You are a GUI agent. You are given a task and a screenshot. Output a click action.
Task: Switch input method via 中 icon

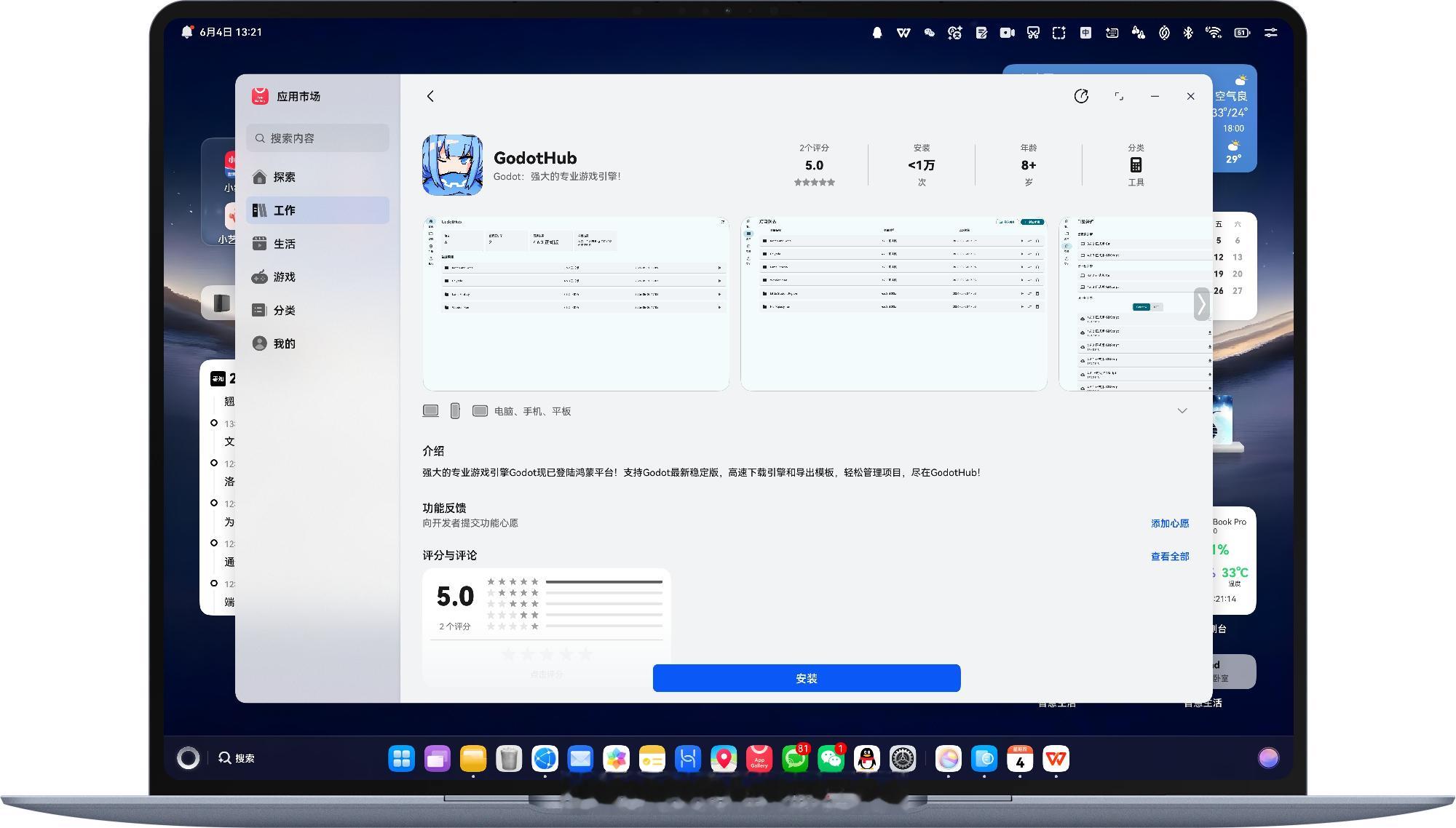pos(1085,33)
